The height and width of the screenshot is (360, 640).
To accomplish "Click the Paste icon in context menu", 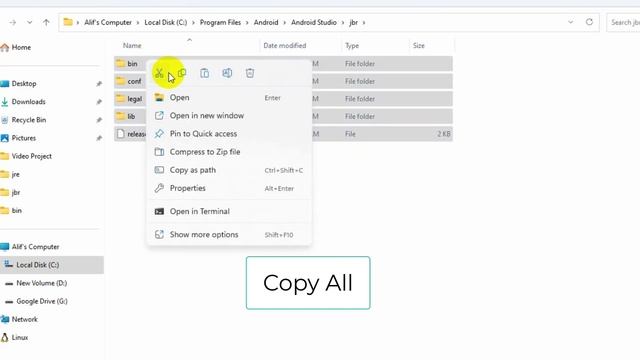I will click(x=204, y=73).
